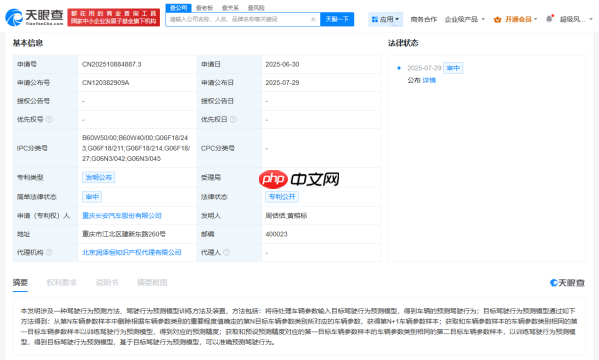Click the 发明公布 patent type tag
Screen dimensions: 599x360
click(99, 177)
